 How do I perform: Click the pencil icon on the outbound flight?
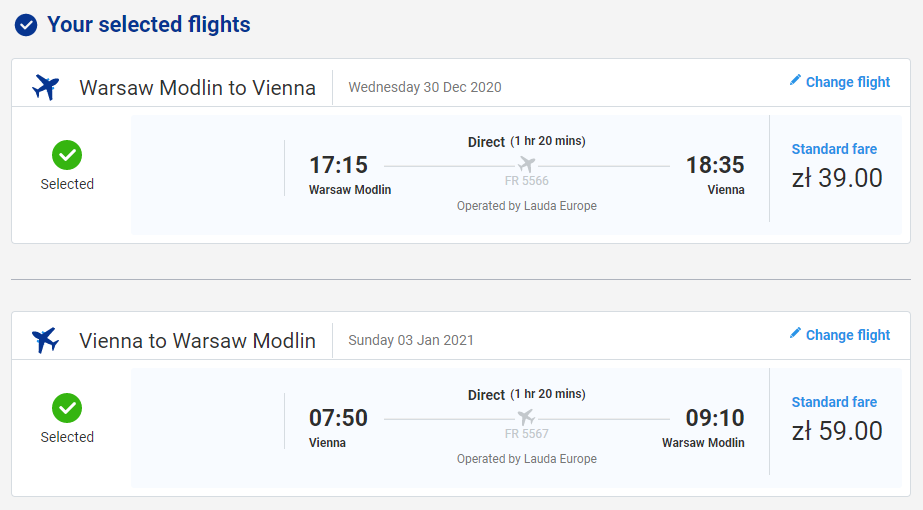point(795,80)
